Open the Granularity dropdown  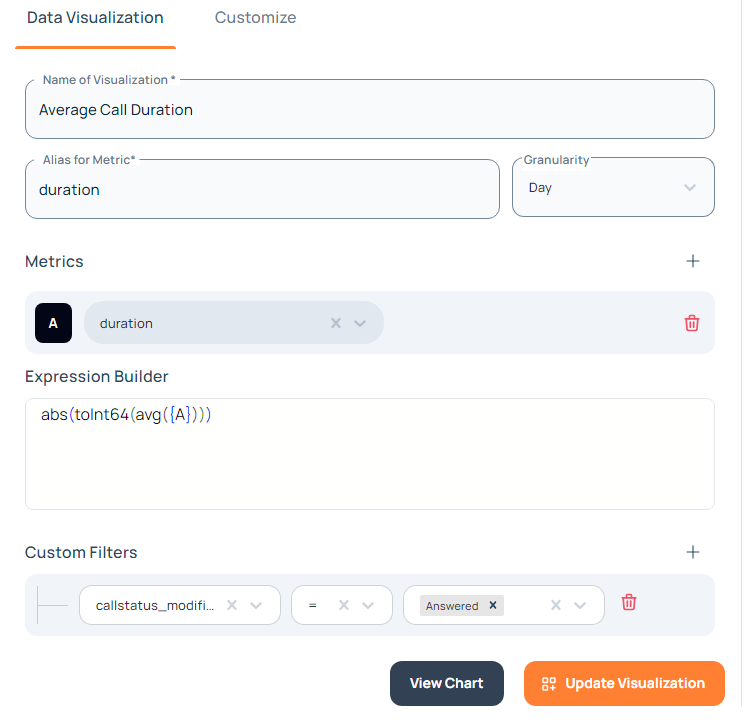689,187
